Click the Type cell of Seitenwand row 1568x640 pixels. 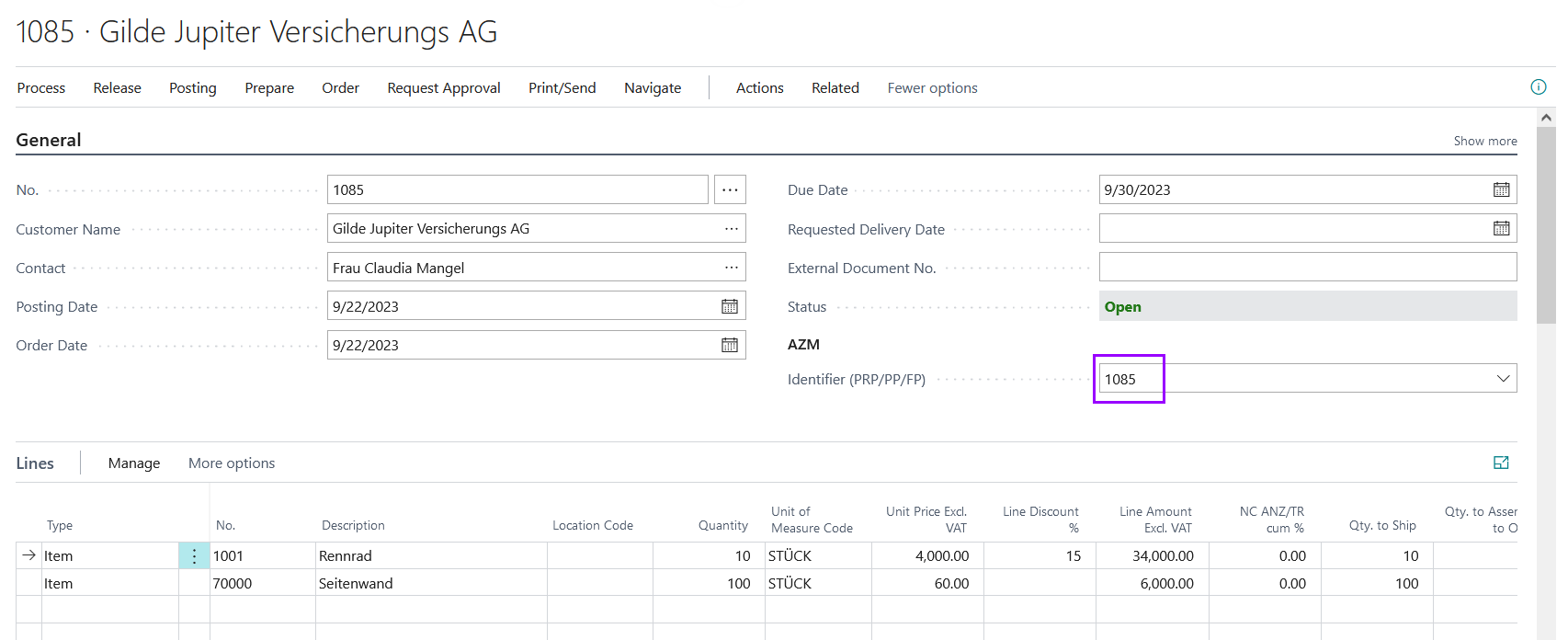click(110, 583)
